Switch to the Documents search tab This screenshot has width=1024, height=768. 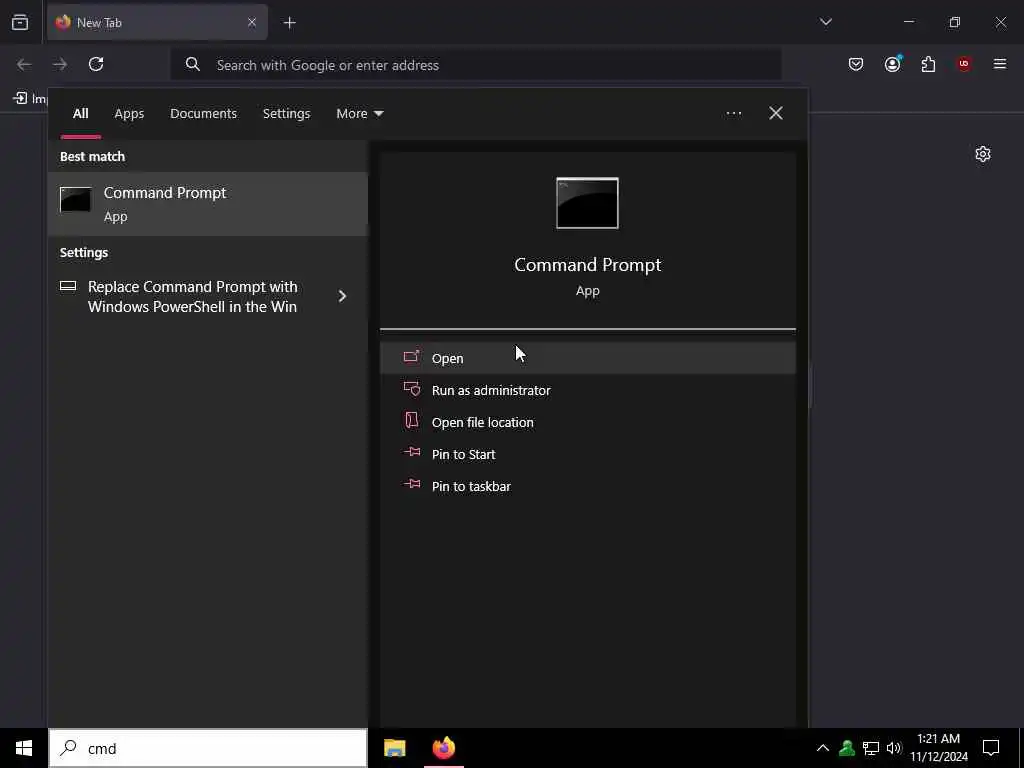point(203,114)
